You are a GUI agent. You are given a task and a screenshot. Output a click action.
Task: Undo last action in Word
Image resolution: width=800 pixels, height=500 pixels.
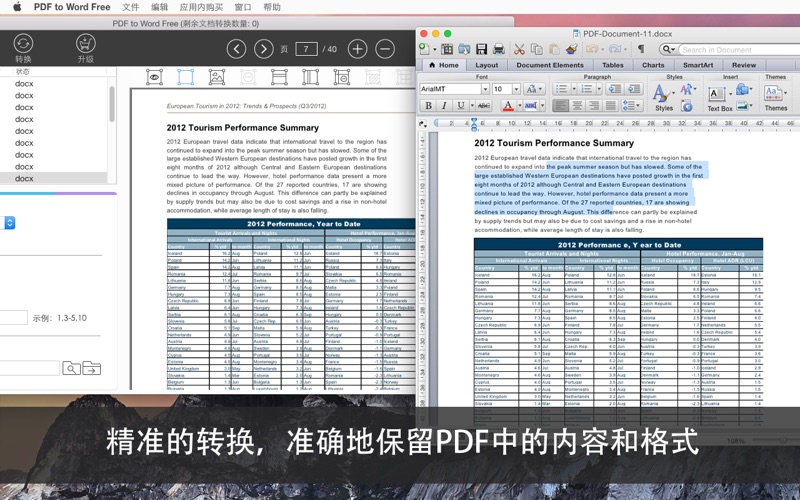592,49
